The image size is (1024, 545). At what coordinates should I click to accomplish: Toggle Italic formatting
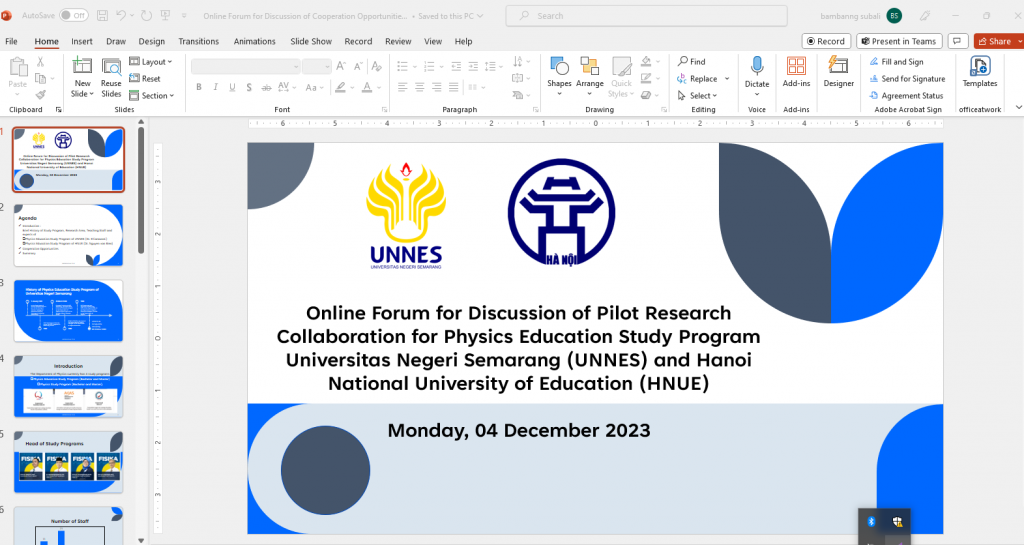coord(215,87)
